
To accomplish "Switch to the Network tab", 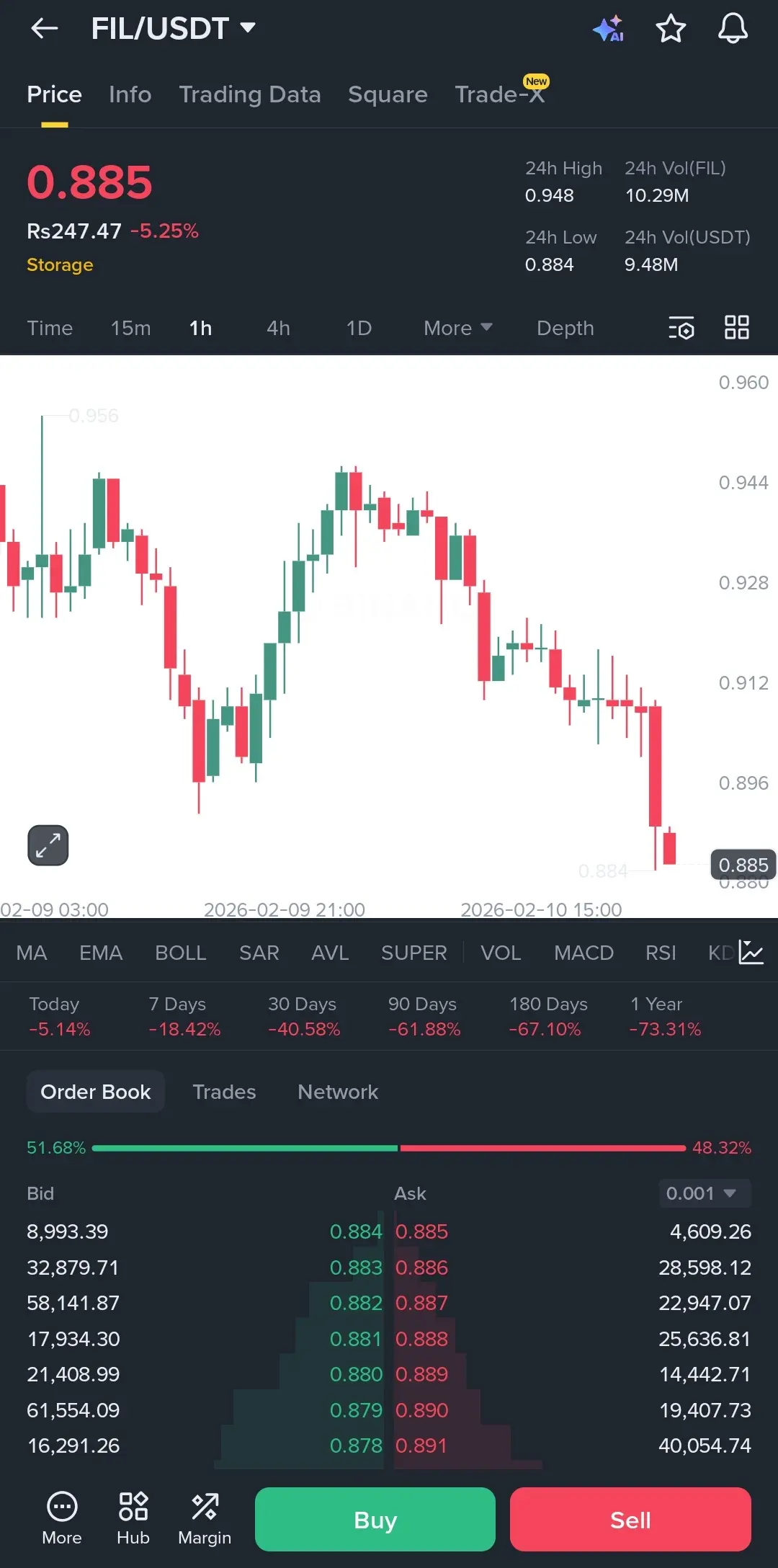I will pos(338,1092).
